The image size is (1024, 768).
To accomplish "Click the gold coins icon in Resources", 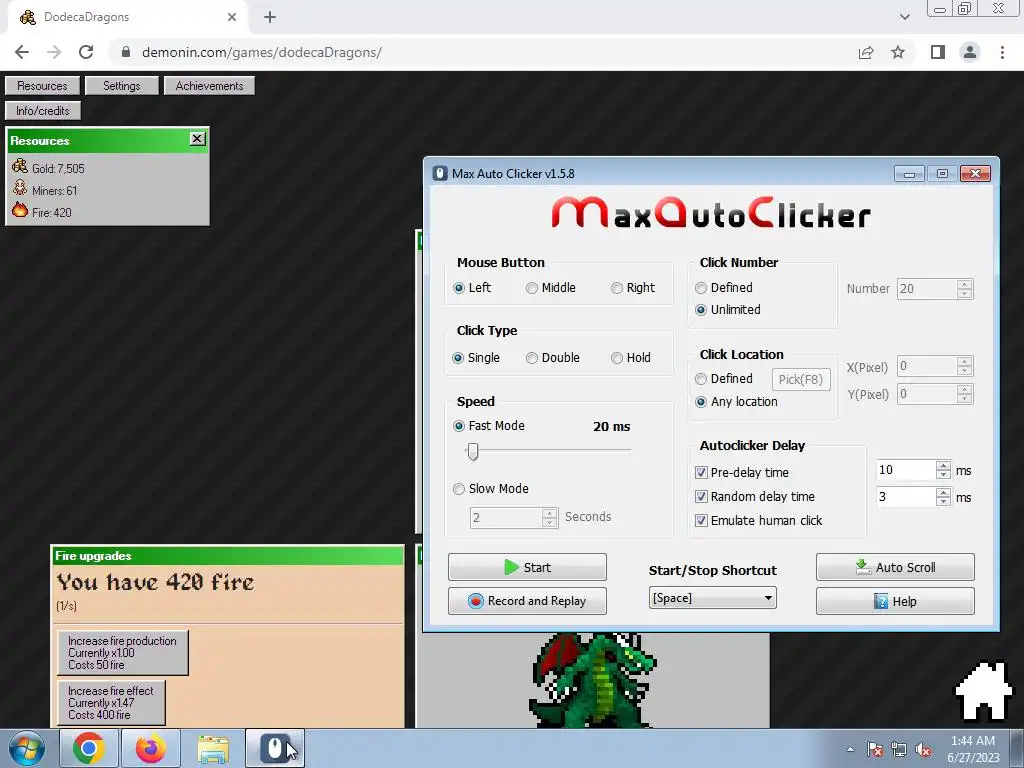I will tap(20, 166).
